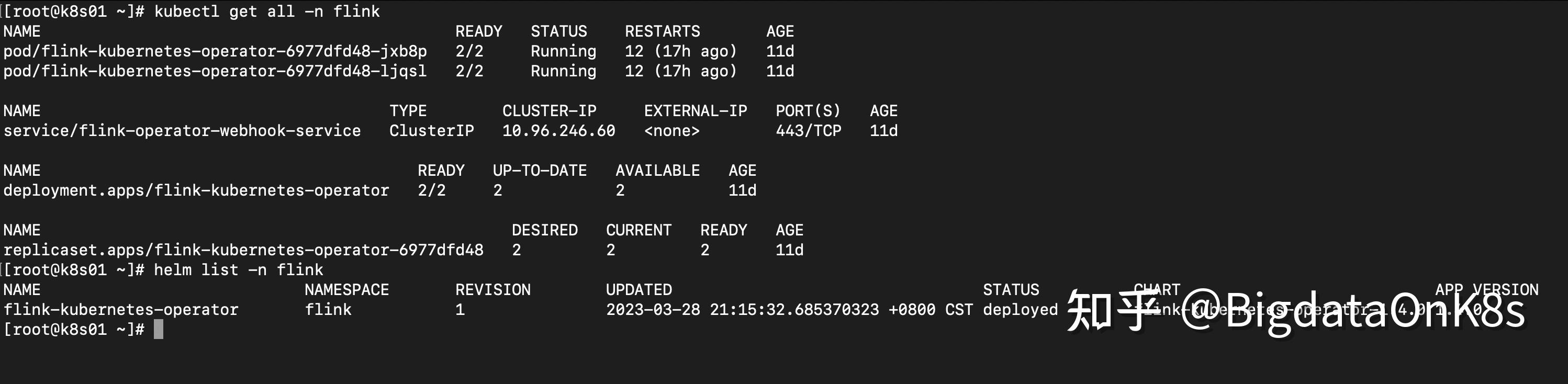This screenshot has height=384, width=1568.
Task: Click pod name ending in jxb8p
Action: (x=215, y=51)
